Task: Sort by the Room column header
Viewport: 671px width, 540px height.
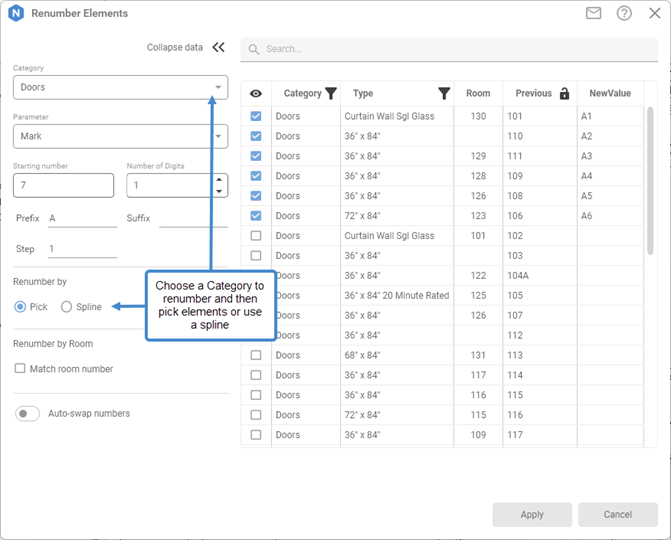Action: pyautogui.click(x=478, y=93)
